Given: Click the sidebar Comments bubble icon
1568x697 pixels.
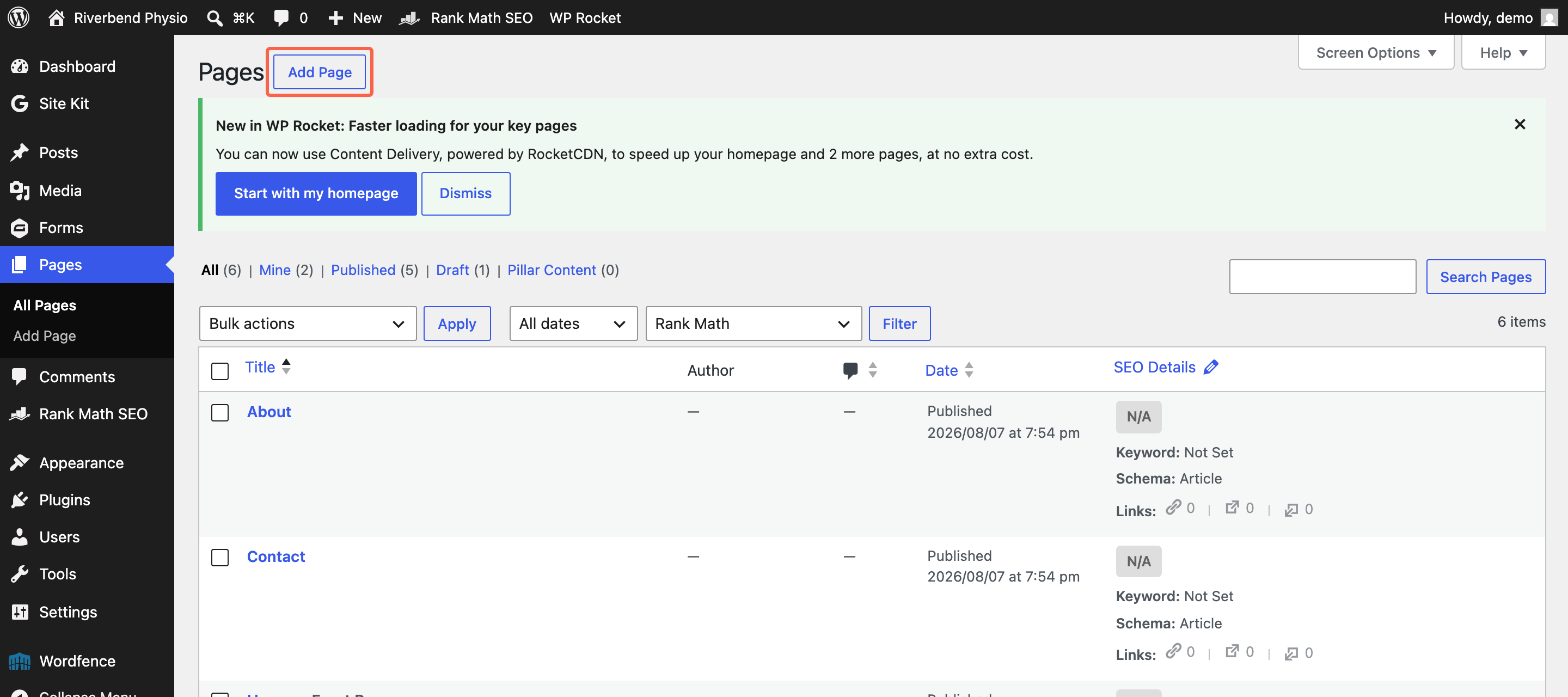Looking at the screenshot, I should [20, 376].
